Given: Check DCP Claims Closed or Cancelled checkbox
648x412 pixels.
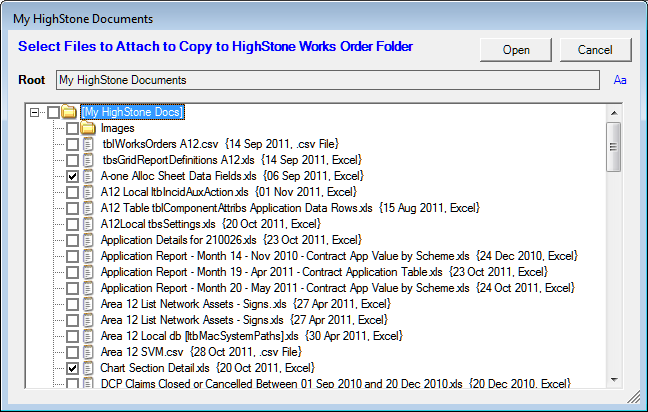Looking at the screenshot, I should tap(72, 383).
